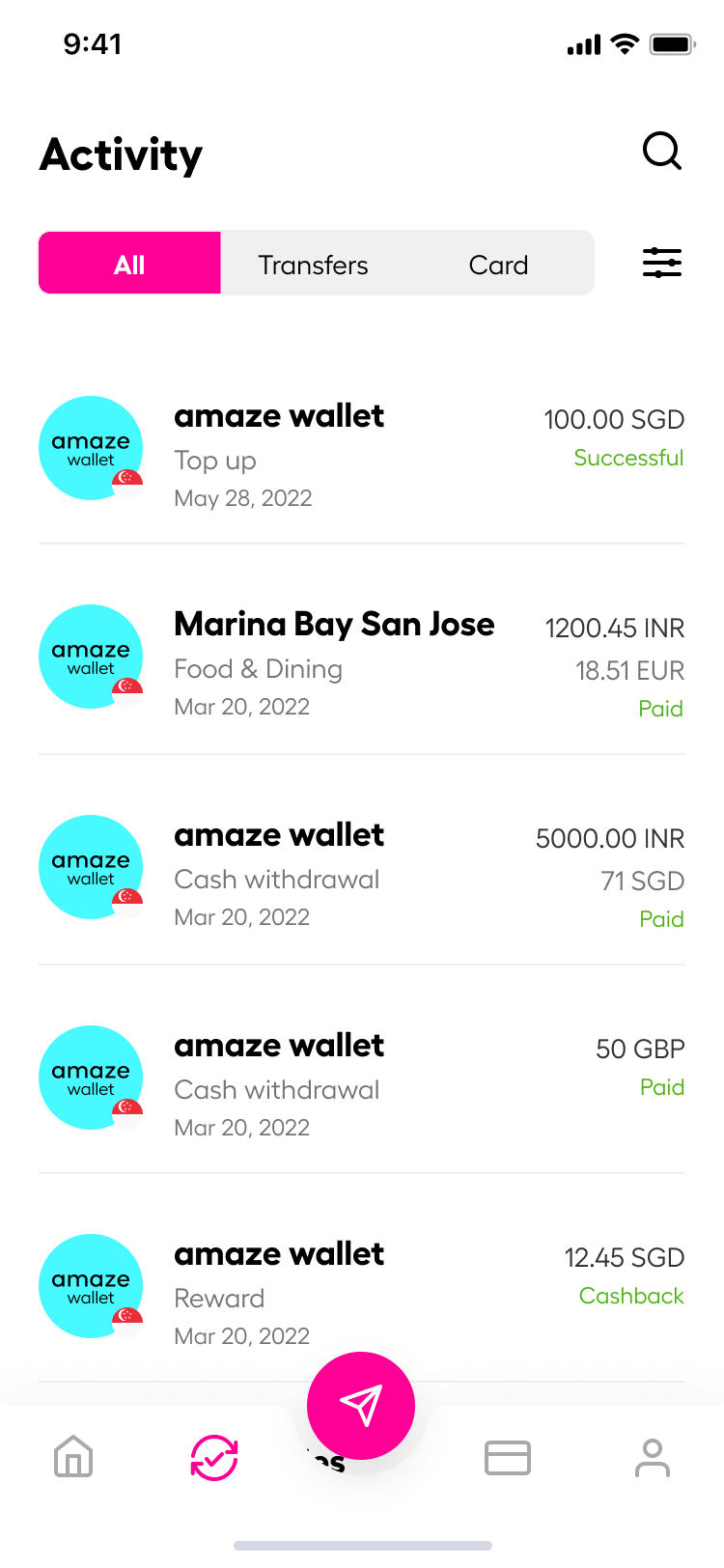Open the profile person icon
This screenshot has width=724, height=1568.
652,1457
